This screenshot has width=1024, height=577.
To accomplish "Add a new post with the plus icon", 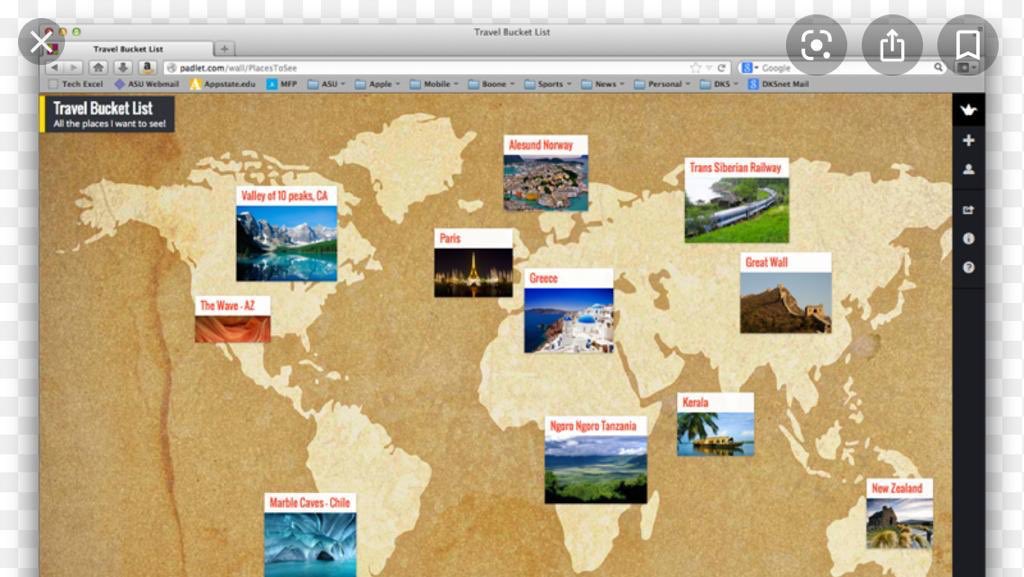I will 968,140.
